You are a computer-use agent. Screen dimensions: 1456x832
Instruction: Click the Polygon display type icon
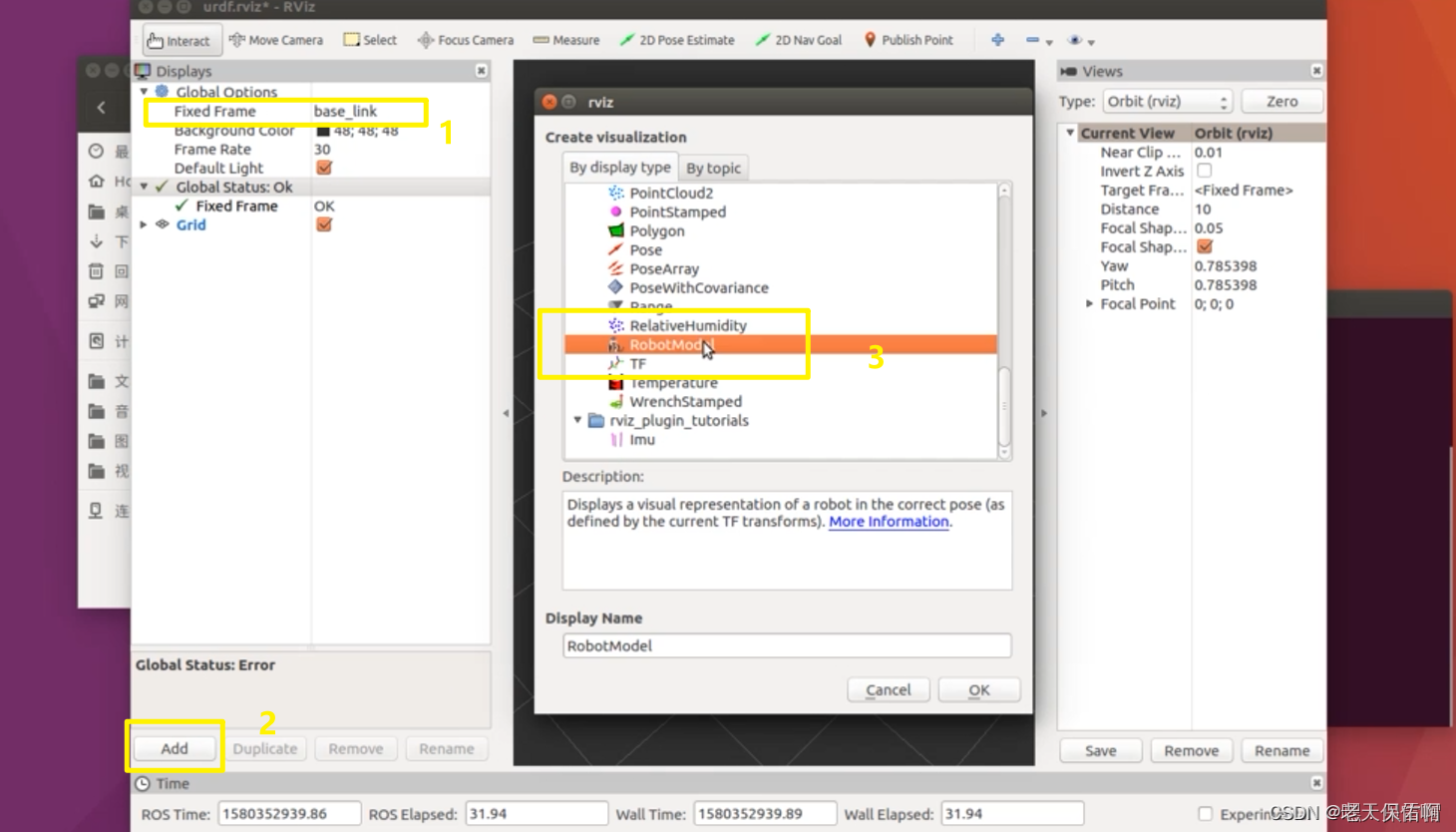pyautogui.click(x=616, y=230)
